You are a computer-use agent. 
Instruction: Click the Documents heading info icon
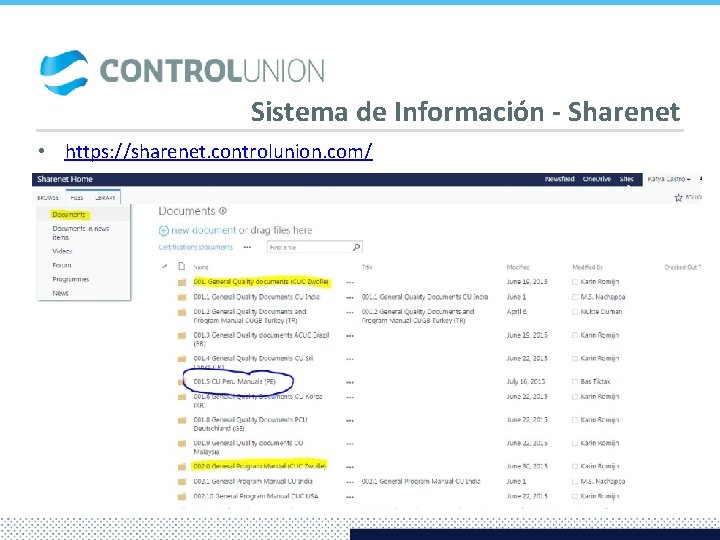coord(223,211)
